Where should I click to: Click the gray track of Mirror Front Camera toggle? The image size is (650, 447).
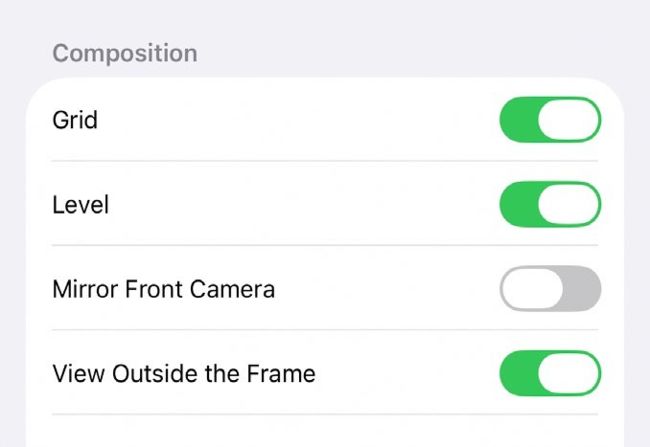click(582, 289)
